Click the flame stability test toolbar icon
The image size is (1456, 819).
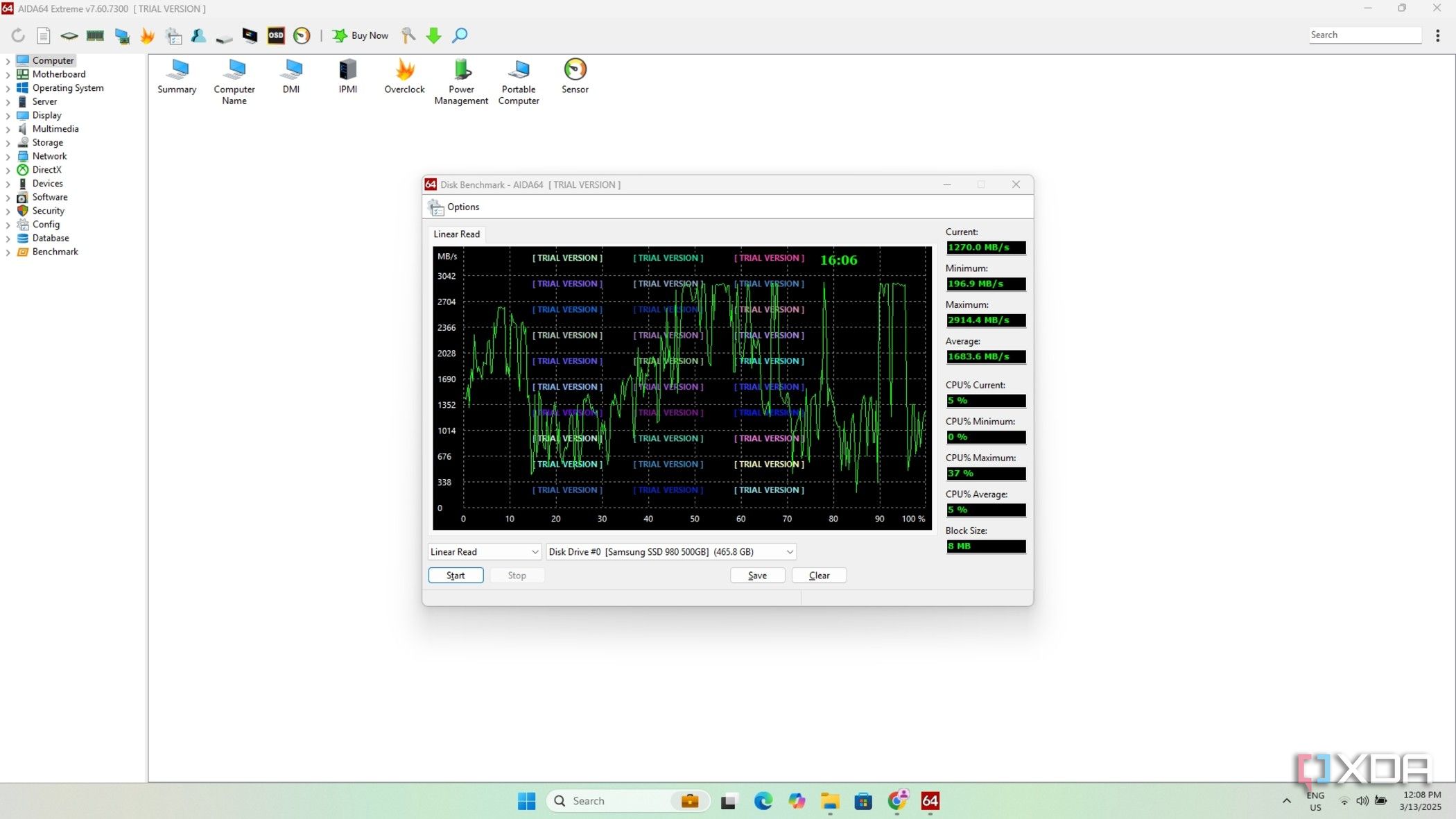click(148, 35)
